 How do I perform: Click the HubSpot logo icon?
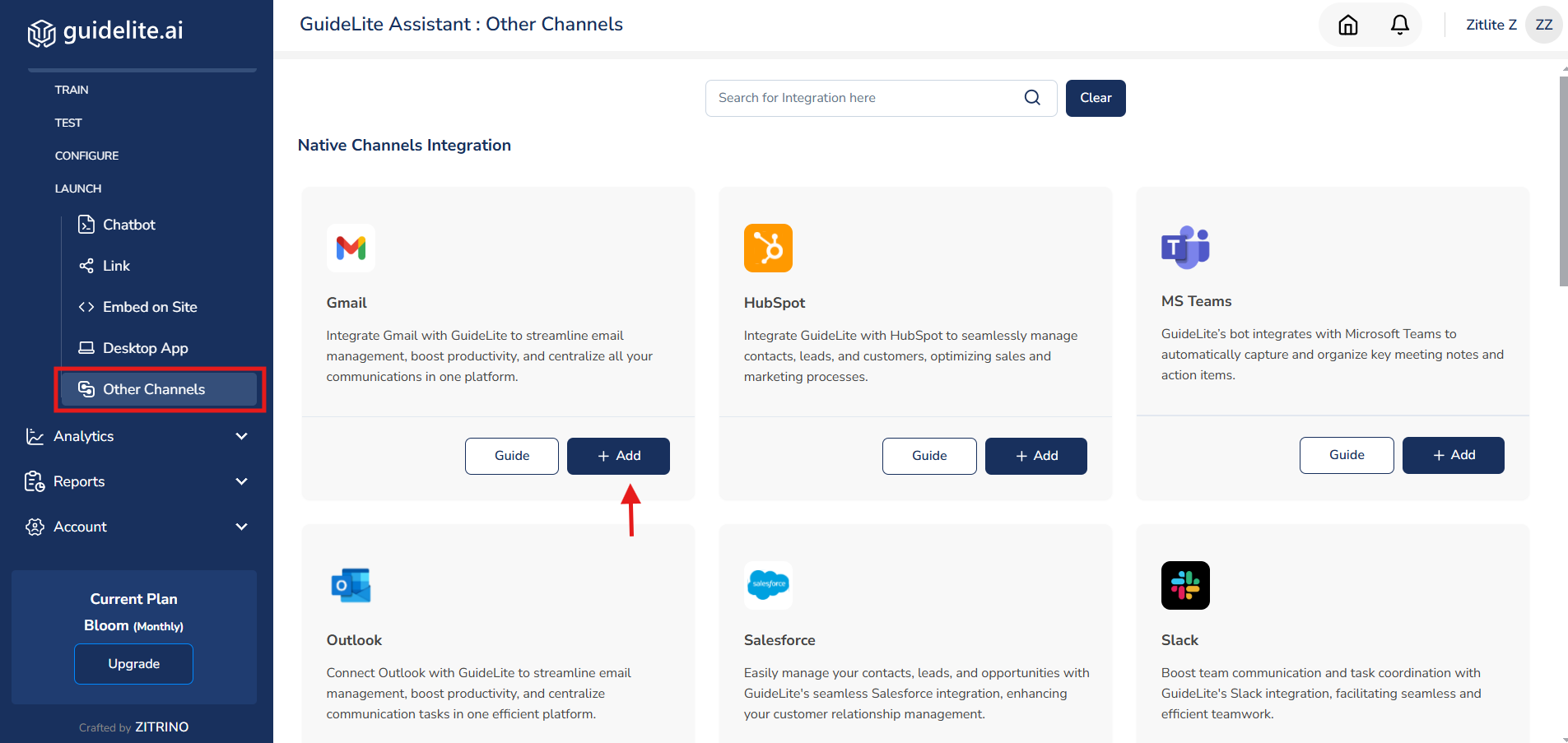(x=768, y=248)
